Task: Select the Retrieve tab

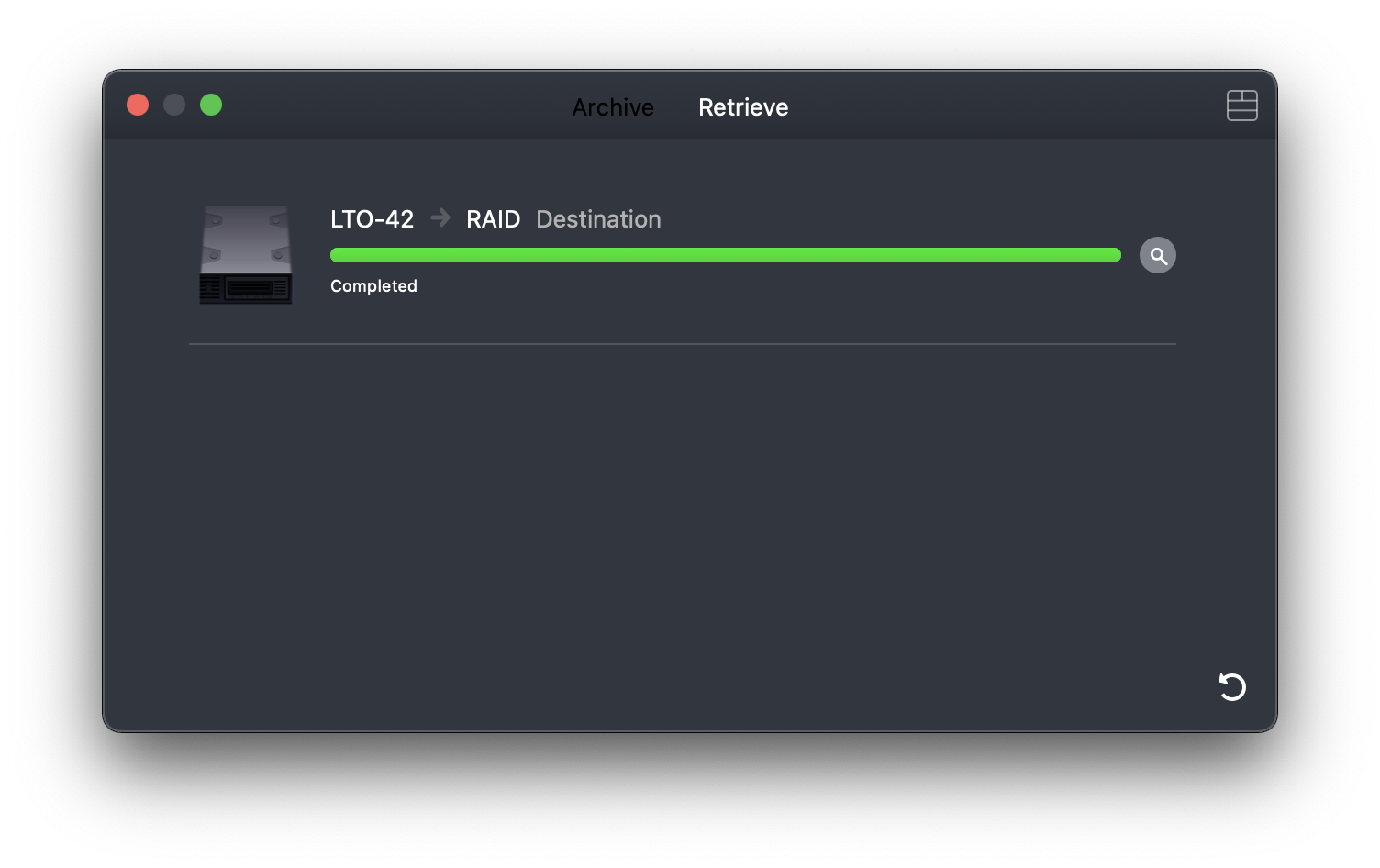Action: point(743,107)
